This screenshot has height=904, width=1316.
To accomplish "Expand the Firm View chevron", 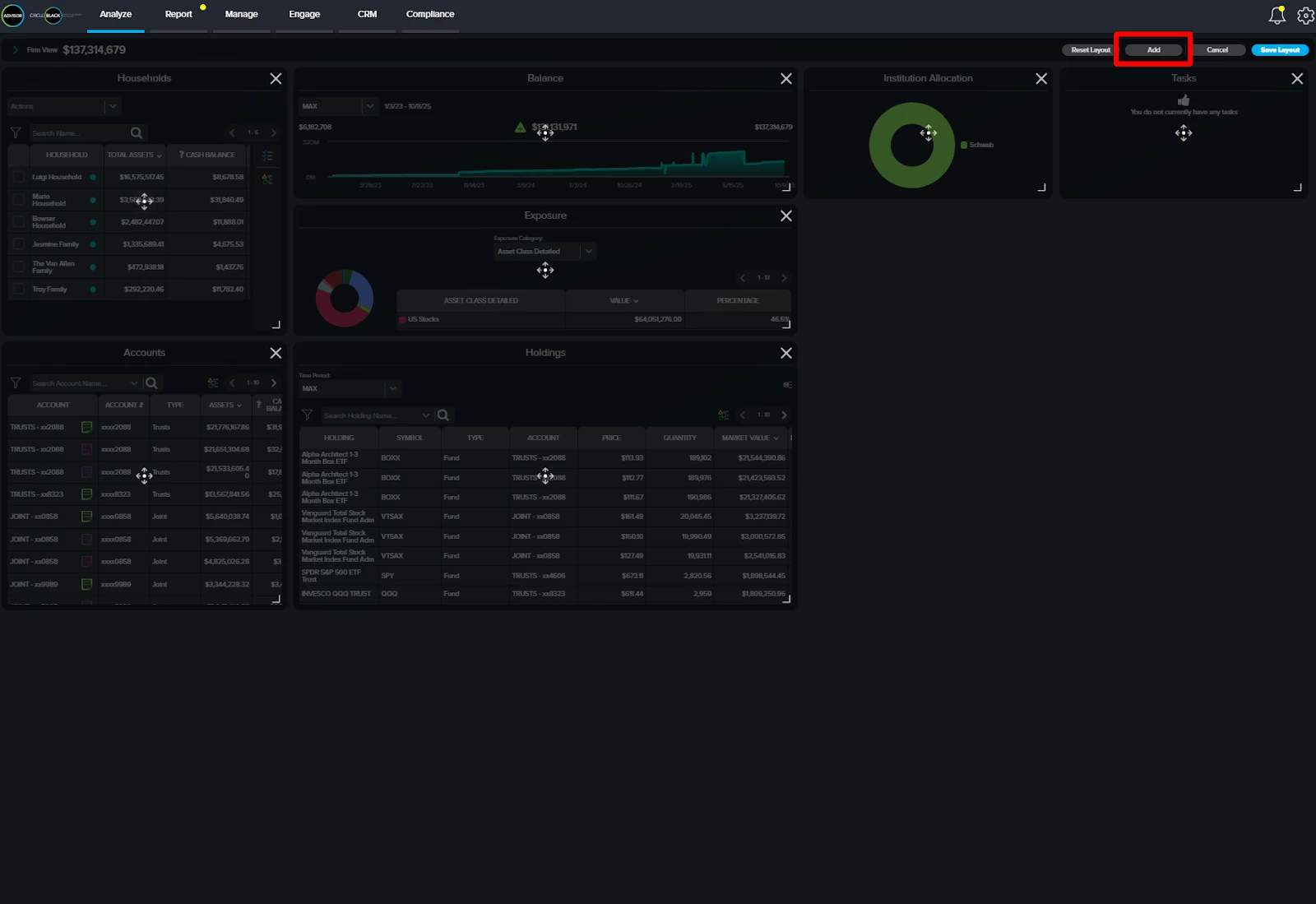I will [15, 50].
